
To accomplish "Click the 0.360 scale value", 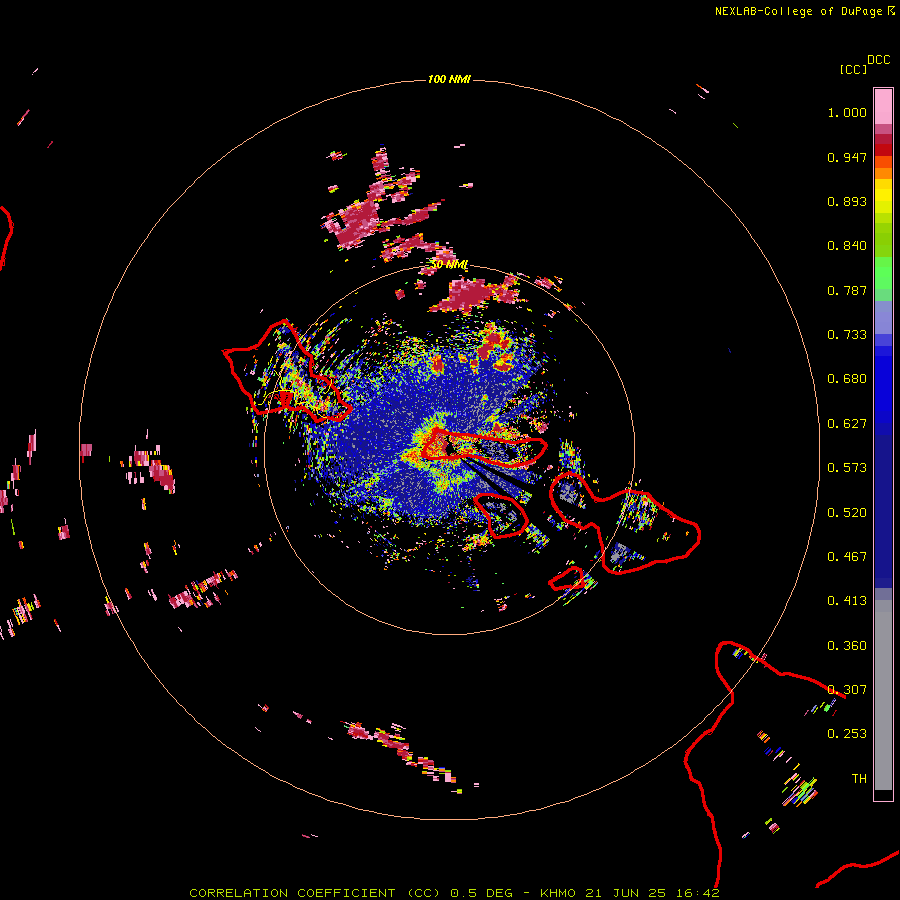I will (847, 646).
